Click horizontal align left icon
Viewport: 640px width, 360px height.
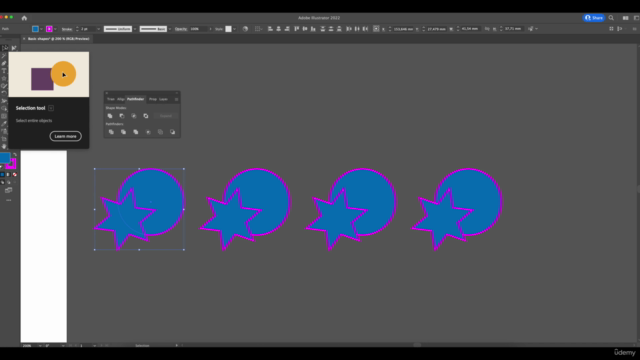[x=270, y=29]
